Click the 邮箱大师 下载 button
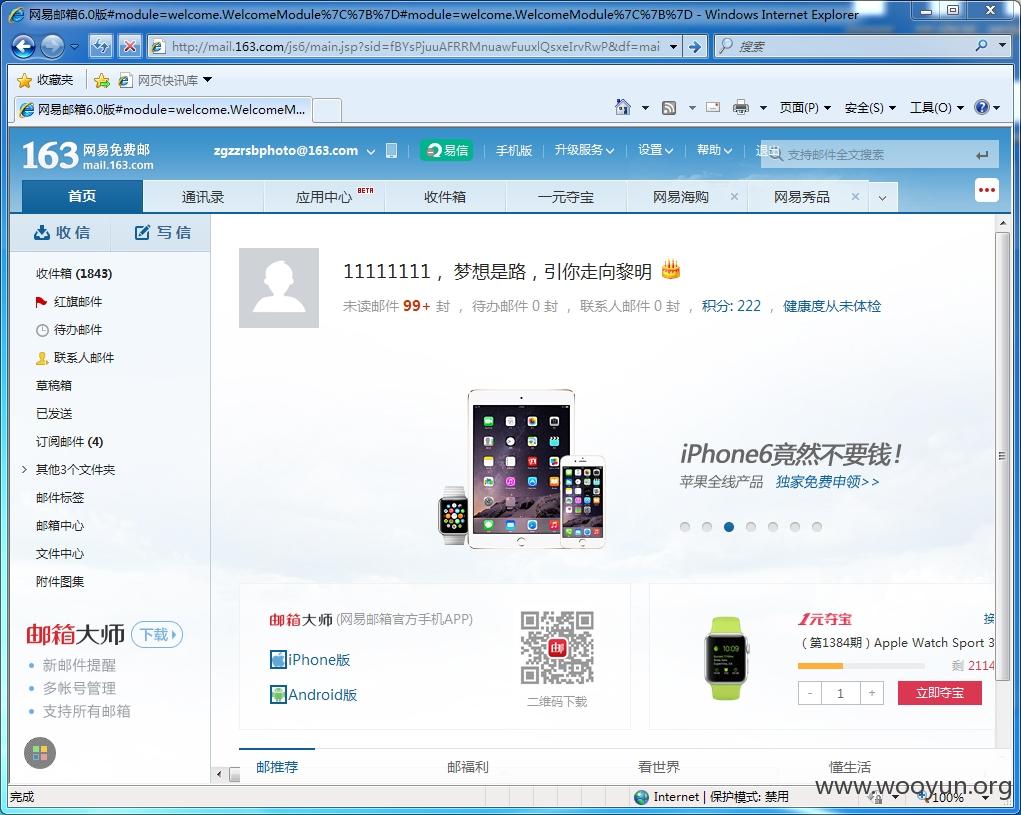The width and height of the screenshot is (1021, 815). (x=157, y=635)
